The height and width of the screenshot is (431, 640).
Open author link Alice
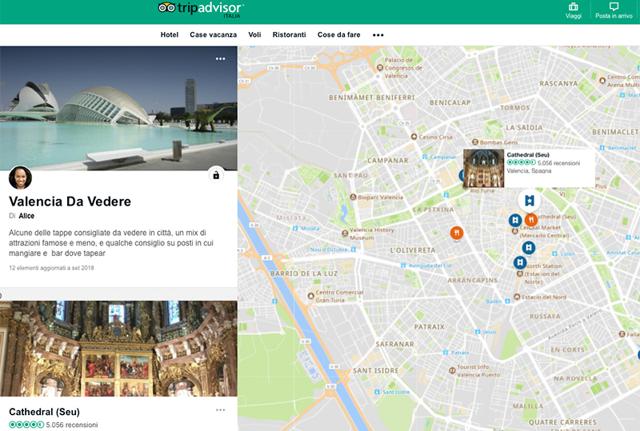[27, 216]
